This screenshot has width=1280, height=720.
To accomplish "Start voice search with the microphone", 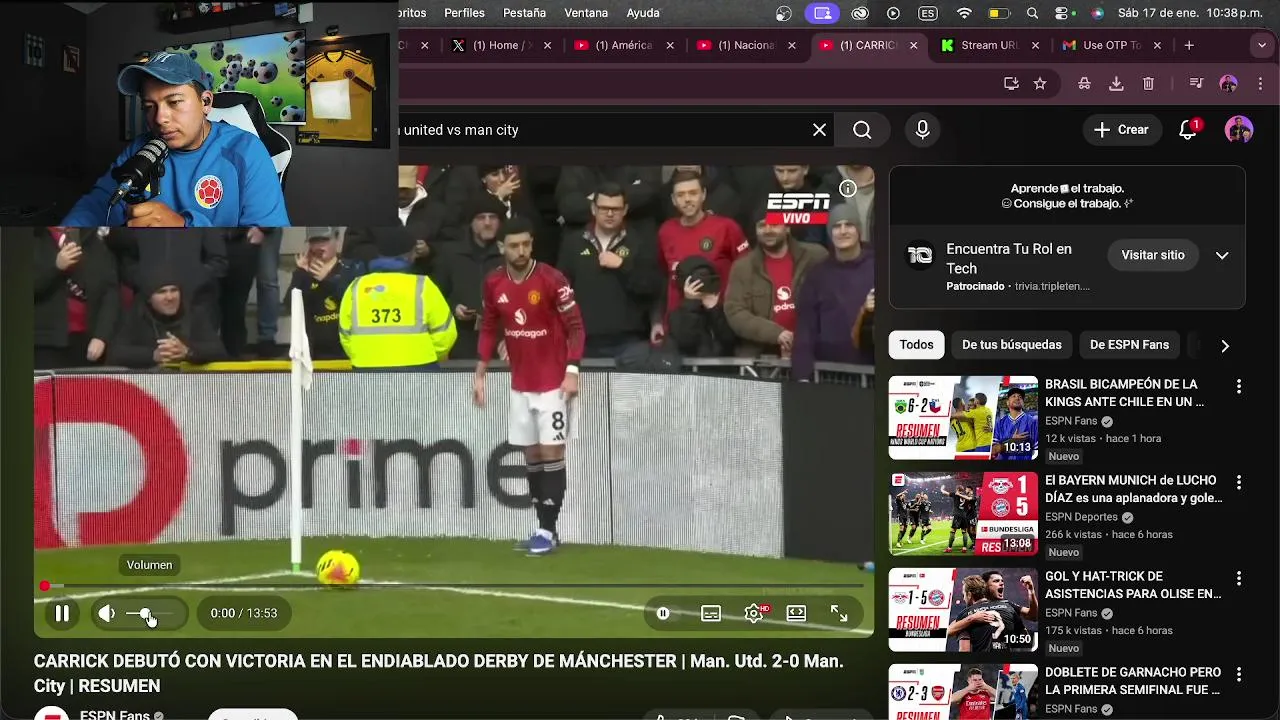I will coord(922,130).
